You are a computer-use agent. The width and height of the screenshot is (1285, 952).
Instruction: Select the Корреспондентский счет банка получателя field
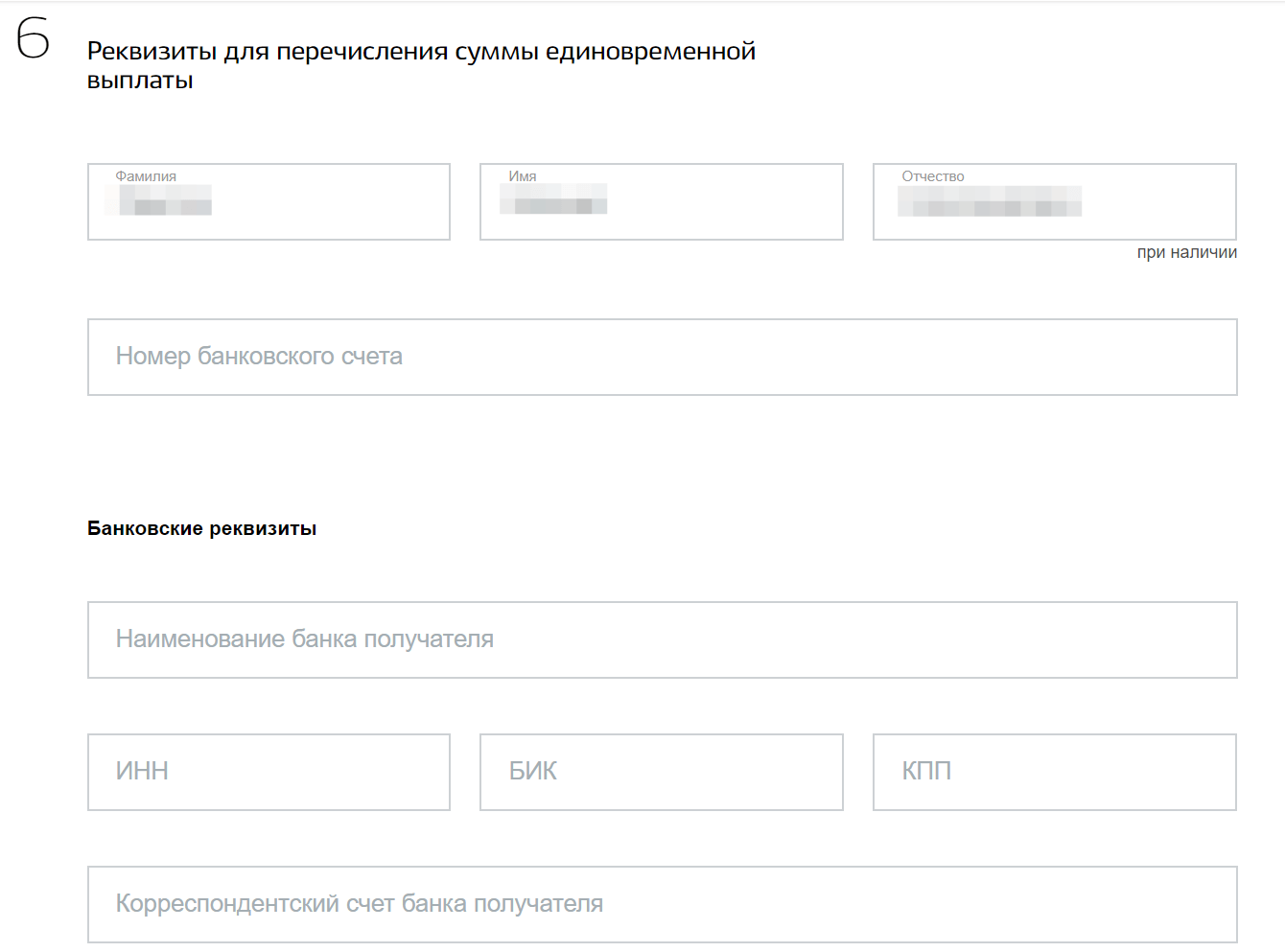(663, 904)
